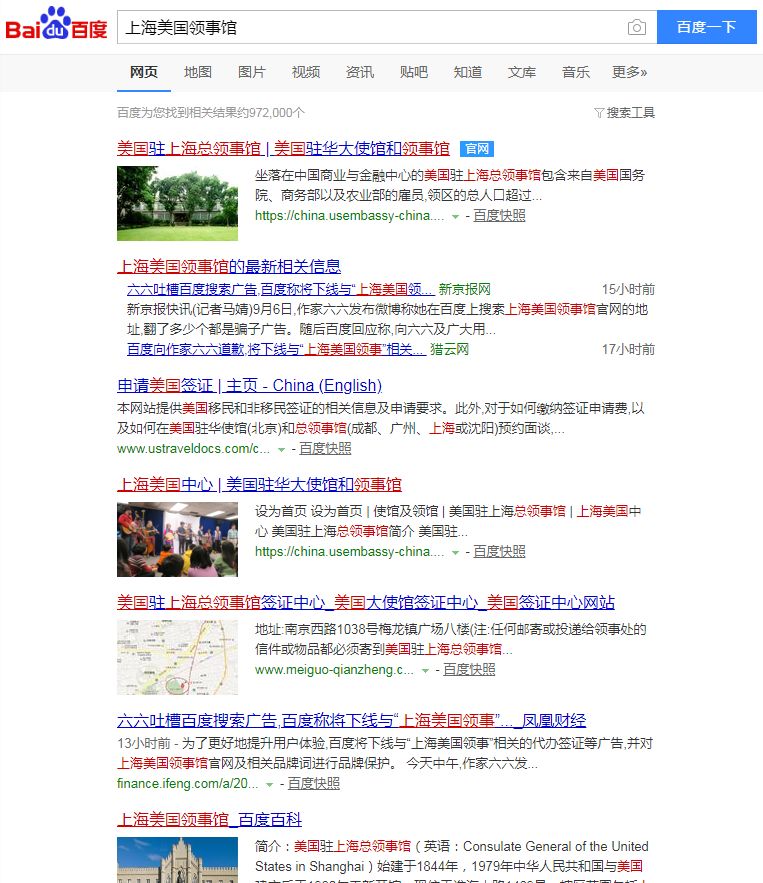Open 上海美国领事馆_百度百科 result
Screen dimensions: 763x883
click(209, 819)
